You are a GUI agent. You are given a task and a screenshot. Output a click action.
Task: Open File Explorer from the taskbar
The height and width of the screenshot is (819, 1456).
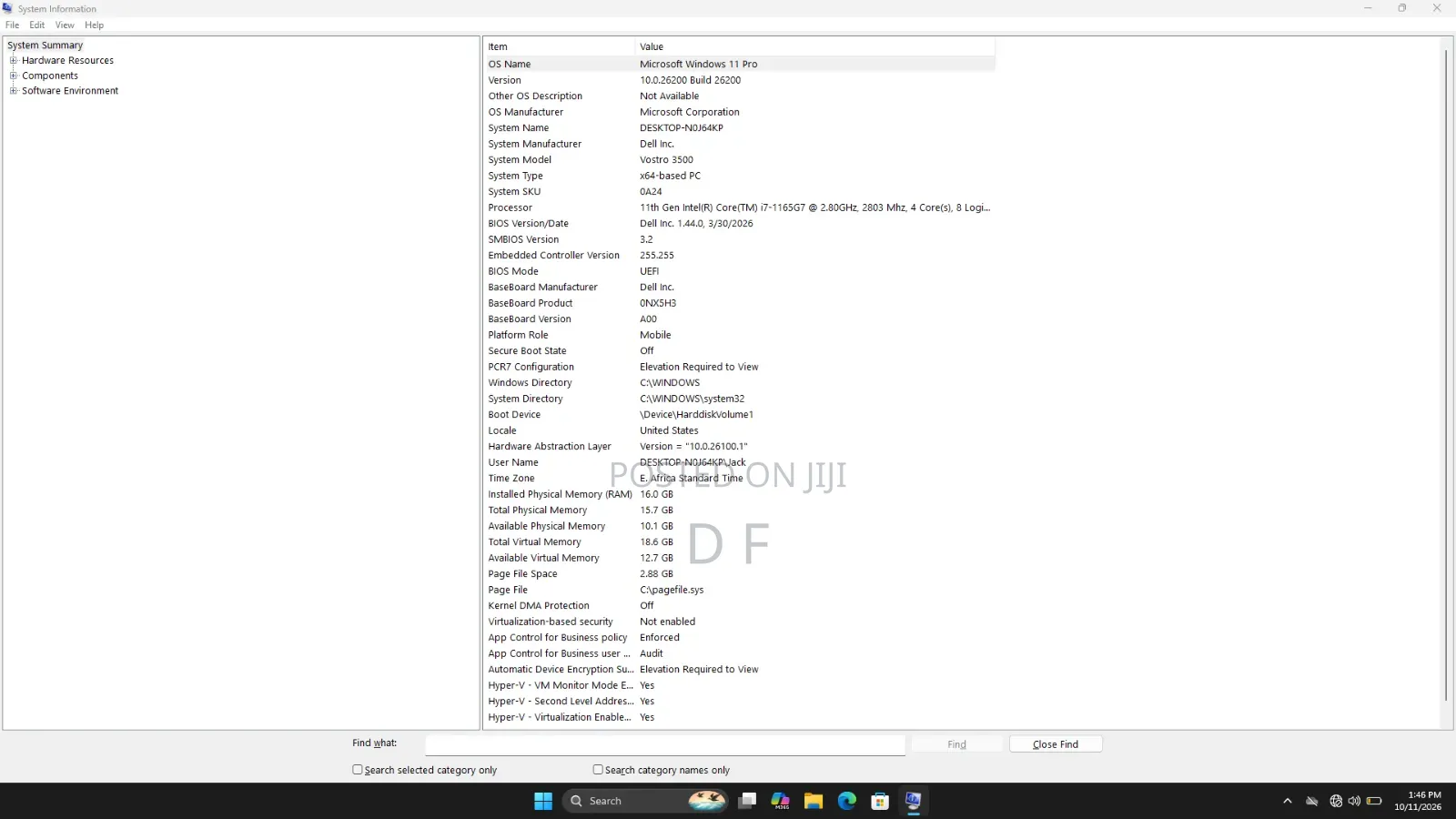[814, 801]
